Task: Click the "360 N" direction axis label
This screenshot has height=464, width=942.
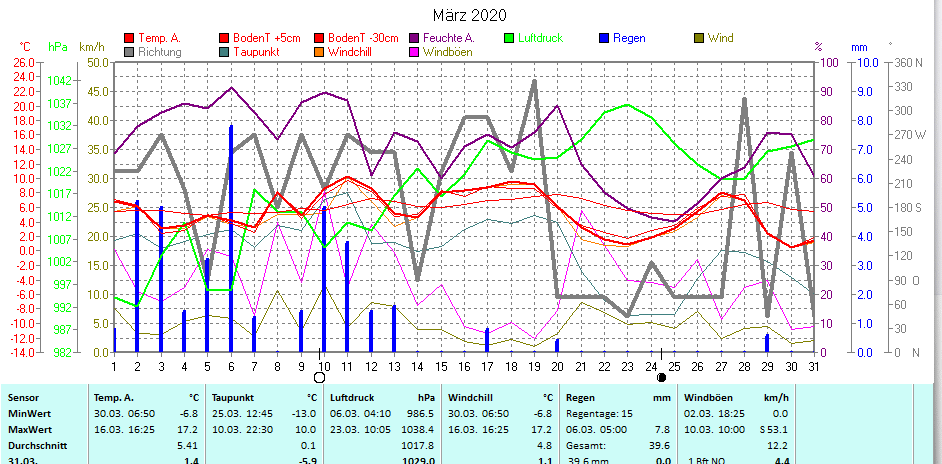Action: coord(909,63)
